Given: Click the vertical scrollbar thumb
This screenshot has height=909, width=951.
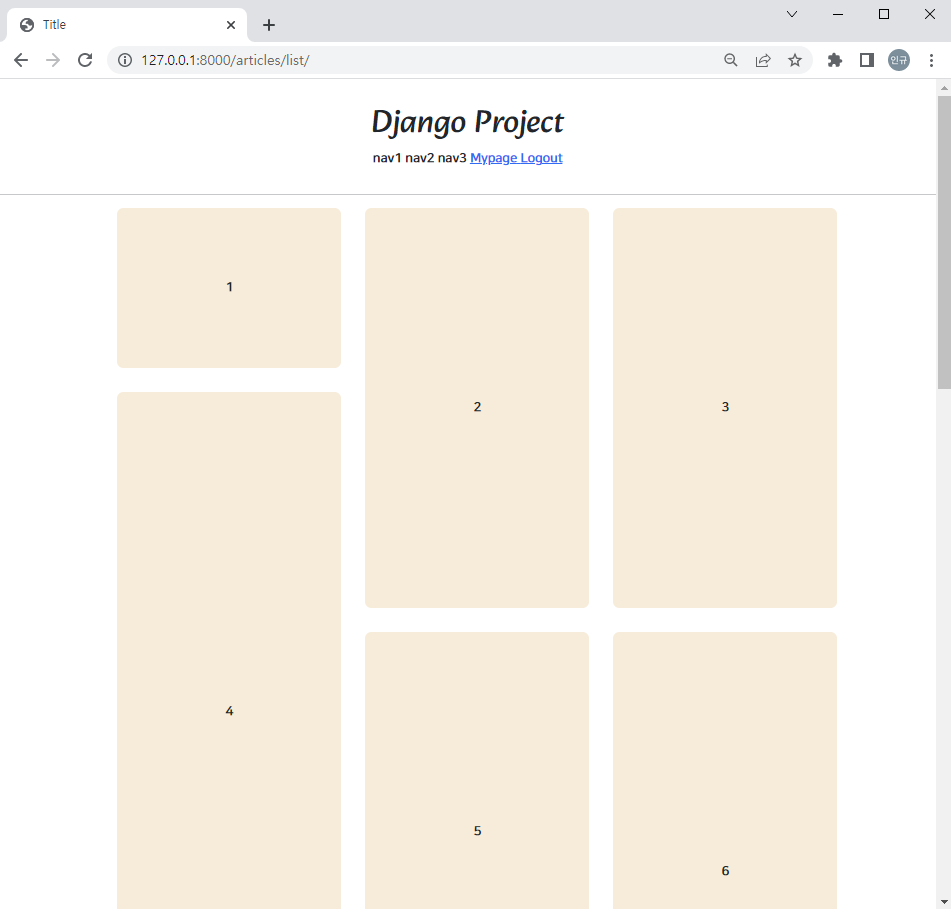Looking at the screenshot, I should click(944, 242).
